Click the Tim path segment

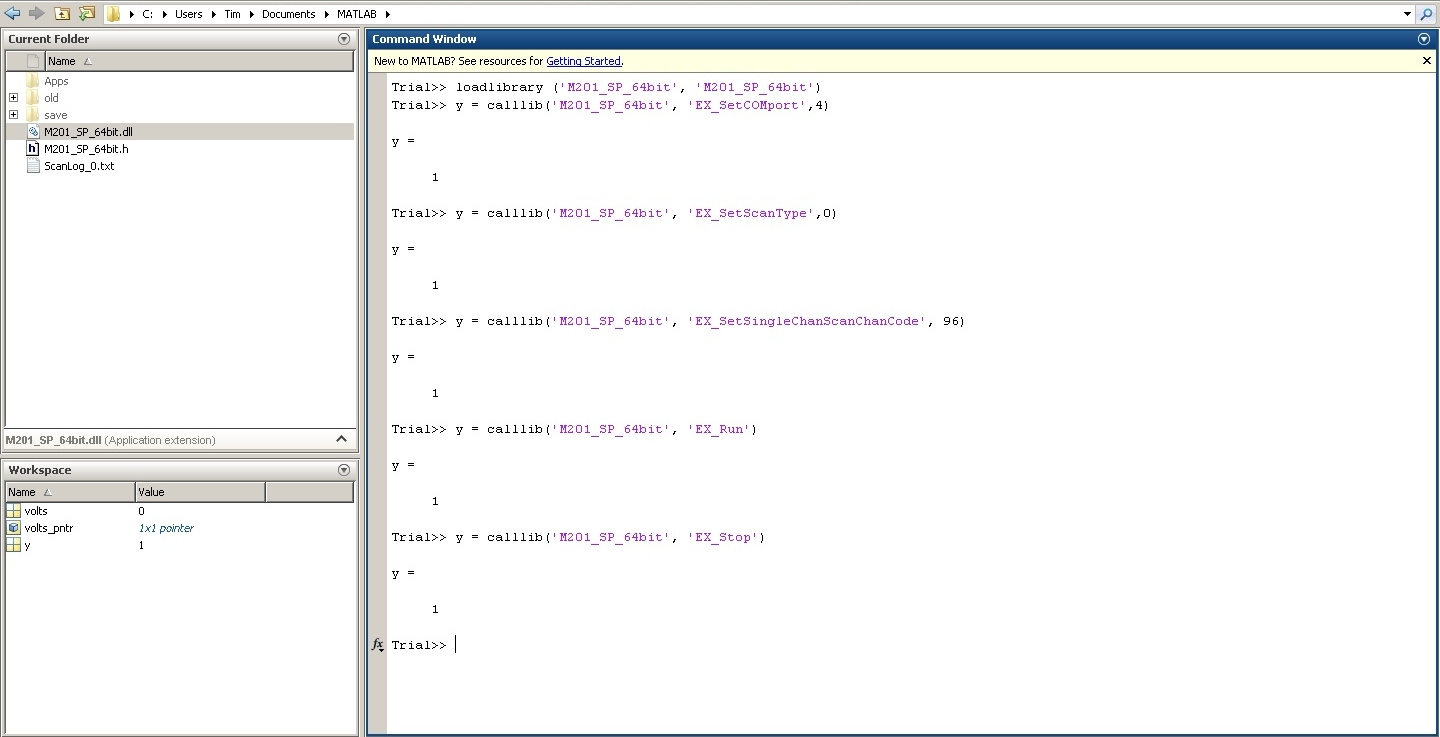[232, 14]
